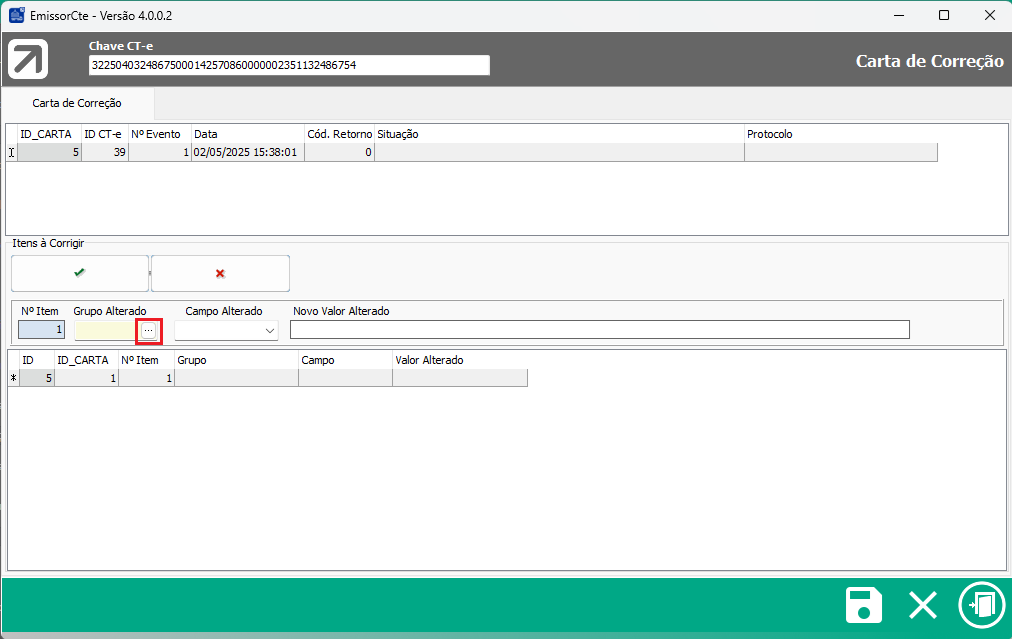Click the Protocolo column header
Screen dimensions: 1012x639
point(840,134)
